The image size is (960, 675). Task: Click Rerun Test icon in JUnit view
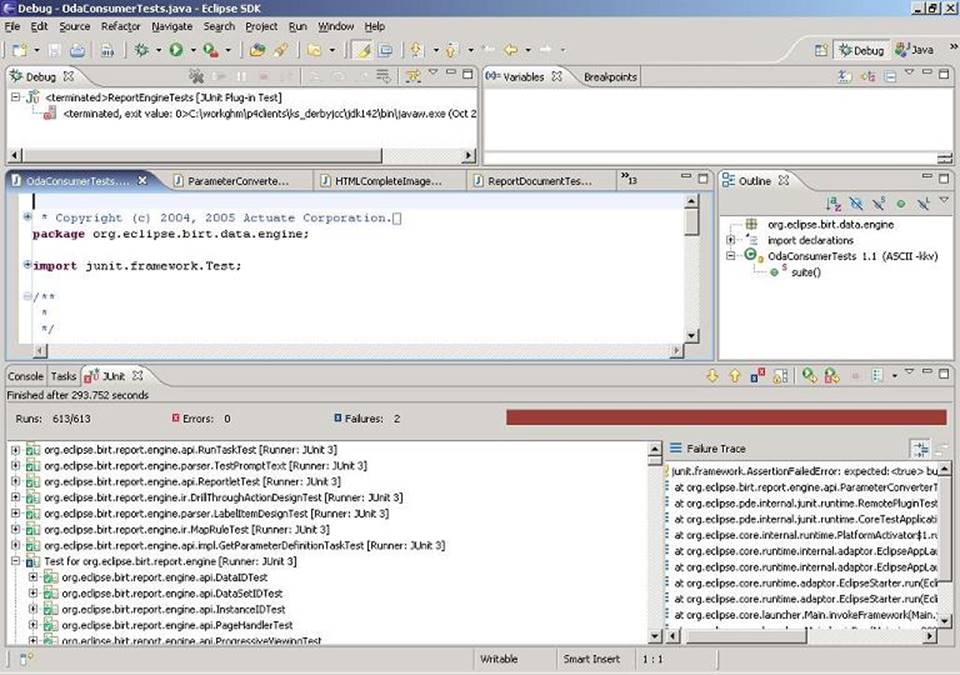click(809, 375)
